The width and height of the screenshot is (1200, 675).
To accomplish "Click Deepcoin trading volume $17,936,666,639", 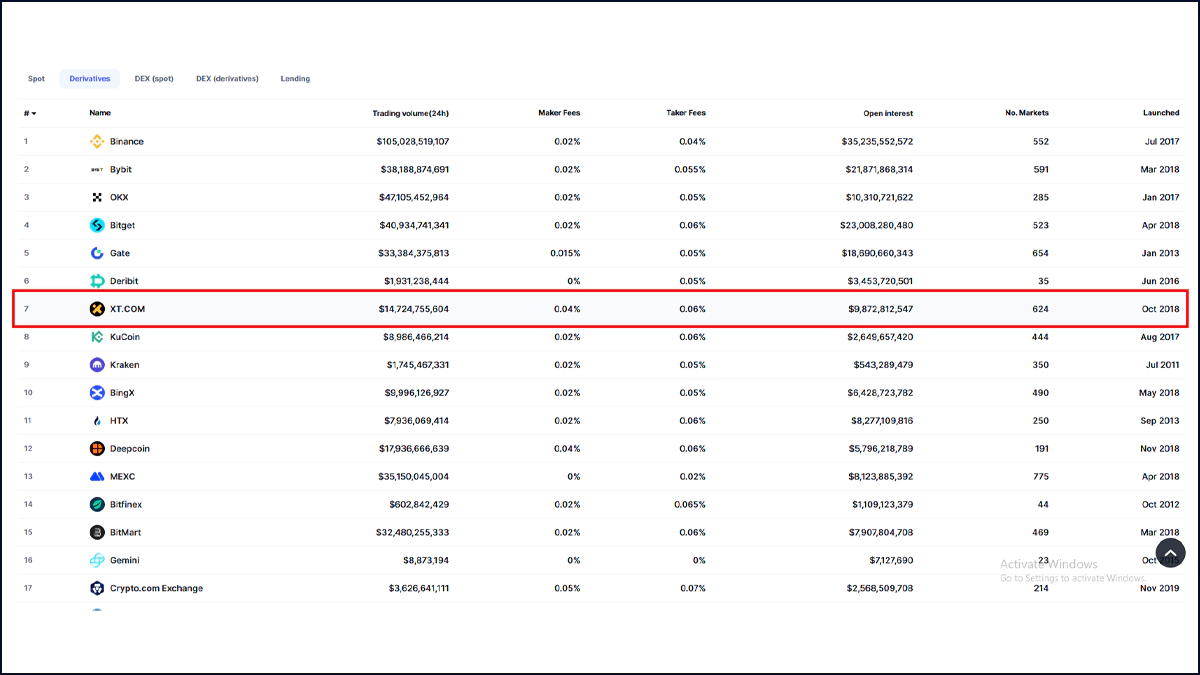I will point(415,449).
